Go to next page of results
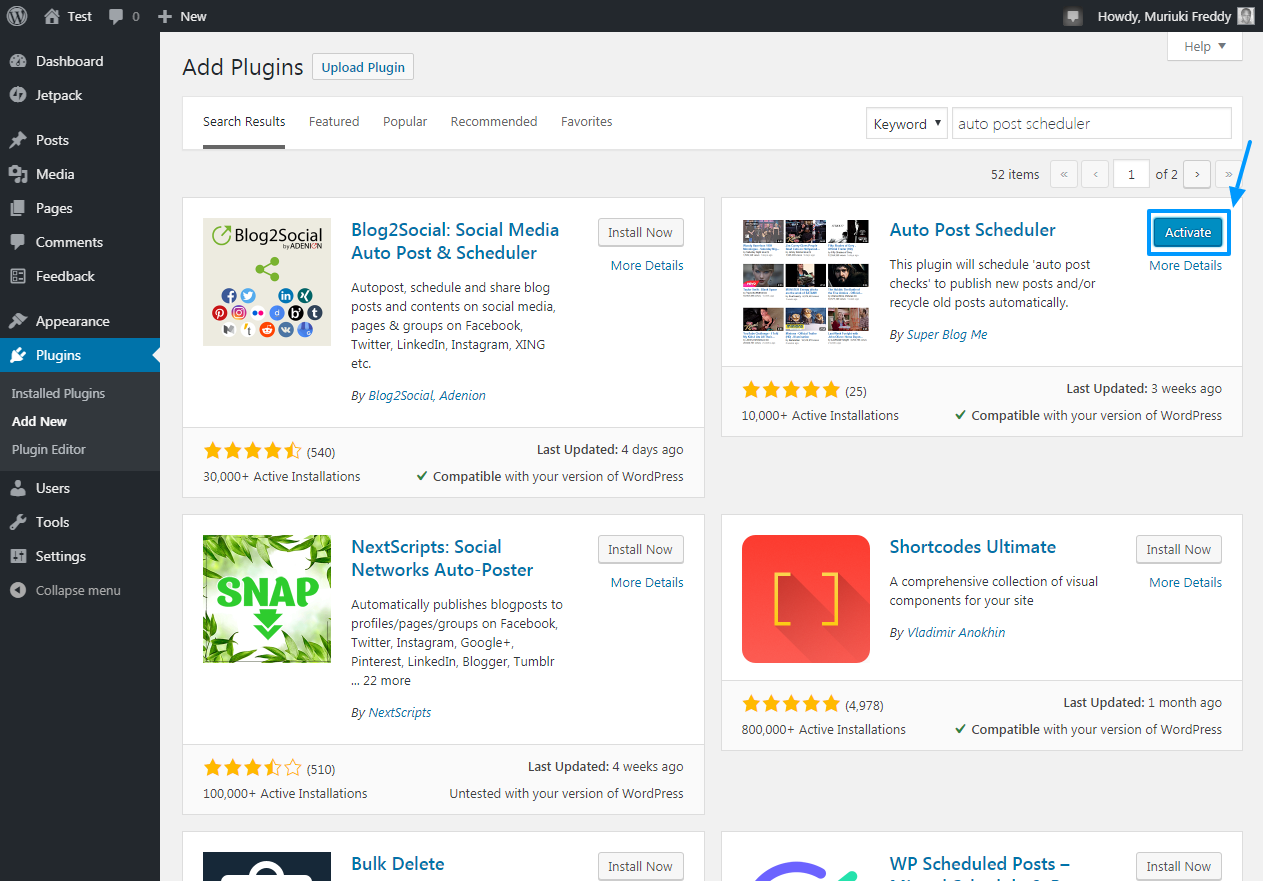This screenshot has width=1263, height=881. pyautogui.click(x=1197, y=174)
